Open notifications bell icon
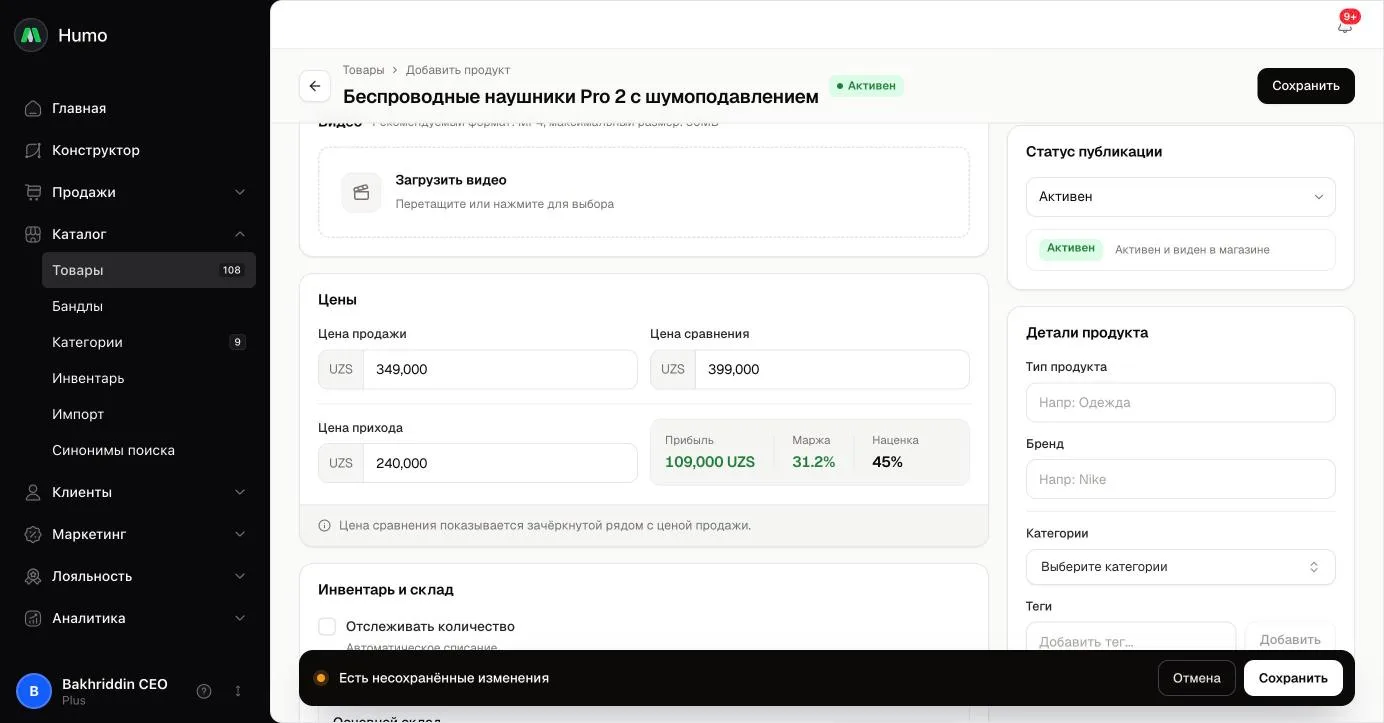This screenshot has width=1384, height=723. pyautogui.click(x=1345, y=26)
